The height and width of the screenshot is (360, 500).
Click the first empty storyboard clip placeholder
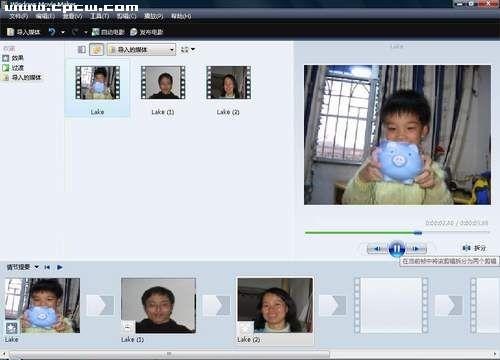(x=391, y=305)
